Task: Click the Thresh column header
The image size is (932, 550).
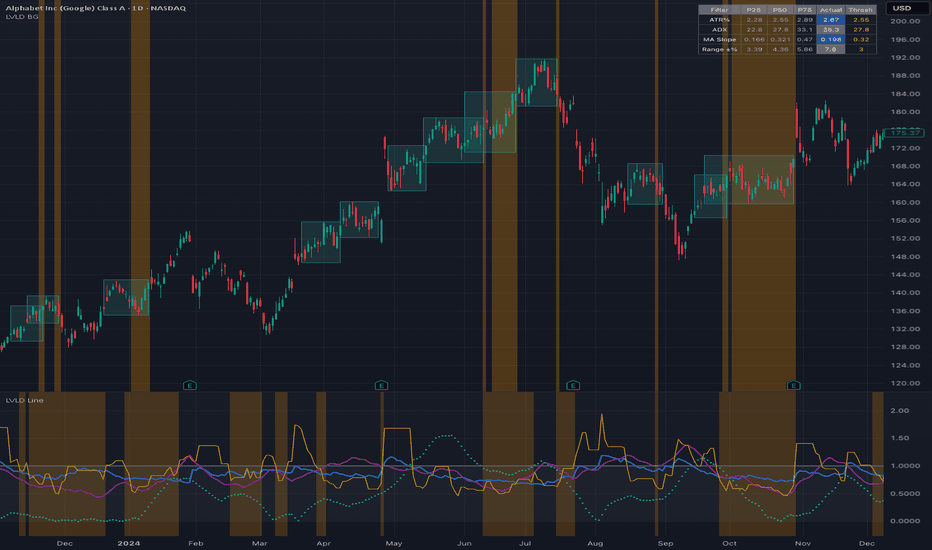Action: pyautogui.click(x=861, y=10)
